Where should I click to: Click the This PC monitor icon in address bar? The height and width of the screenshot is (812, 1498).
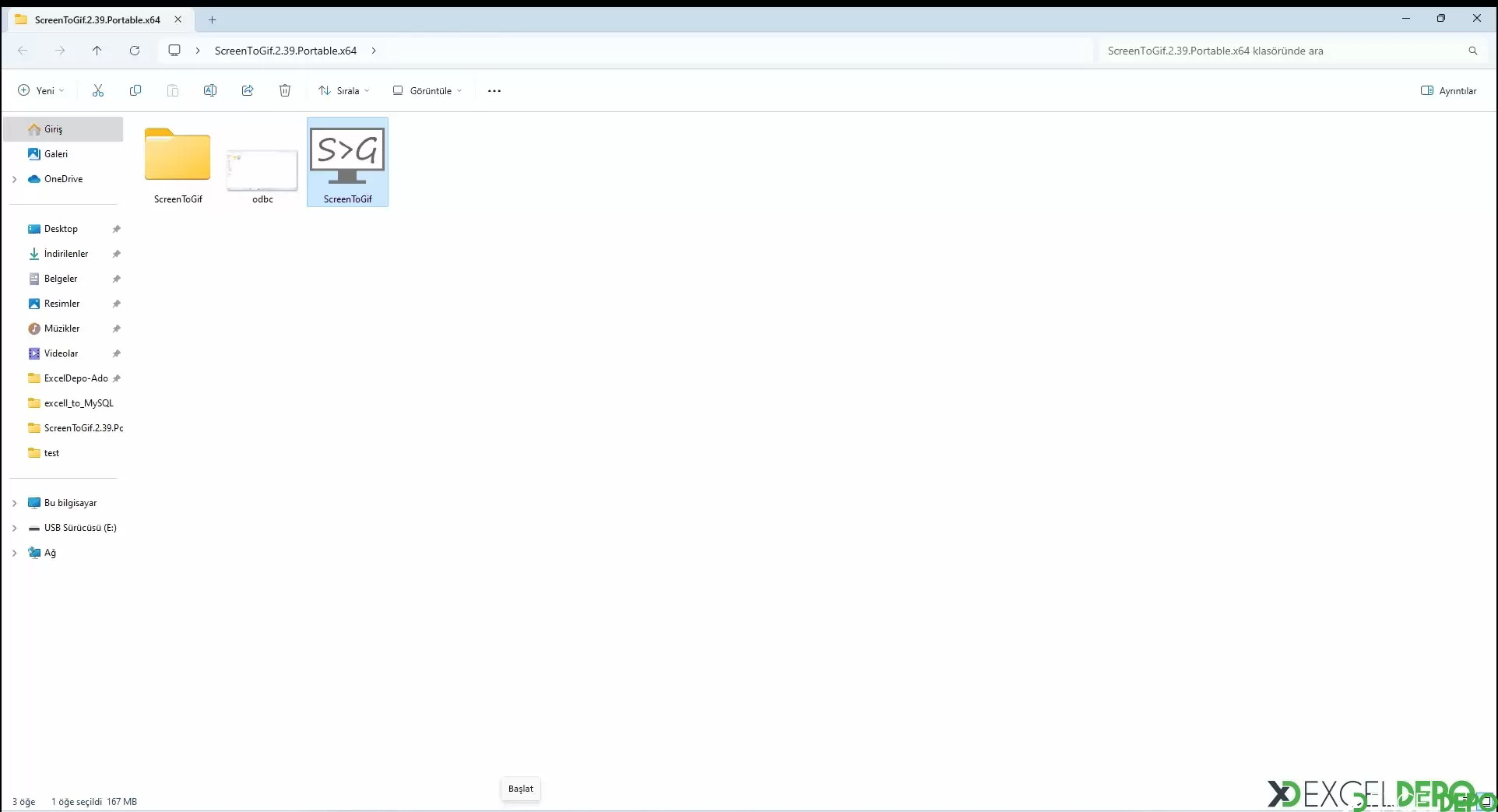tap(174, 51)
